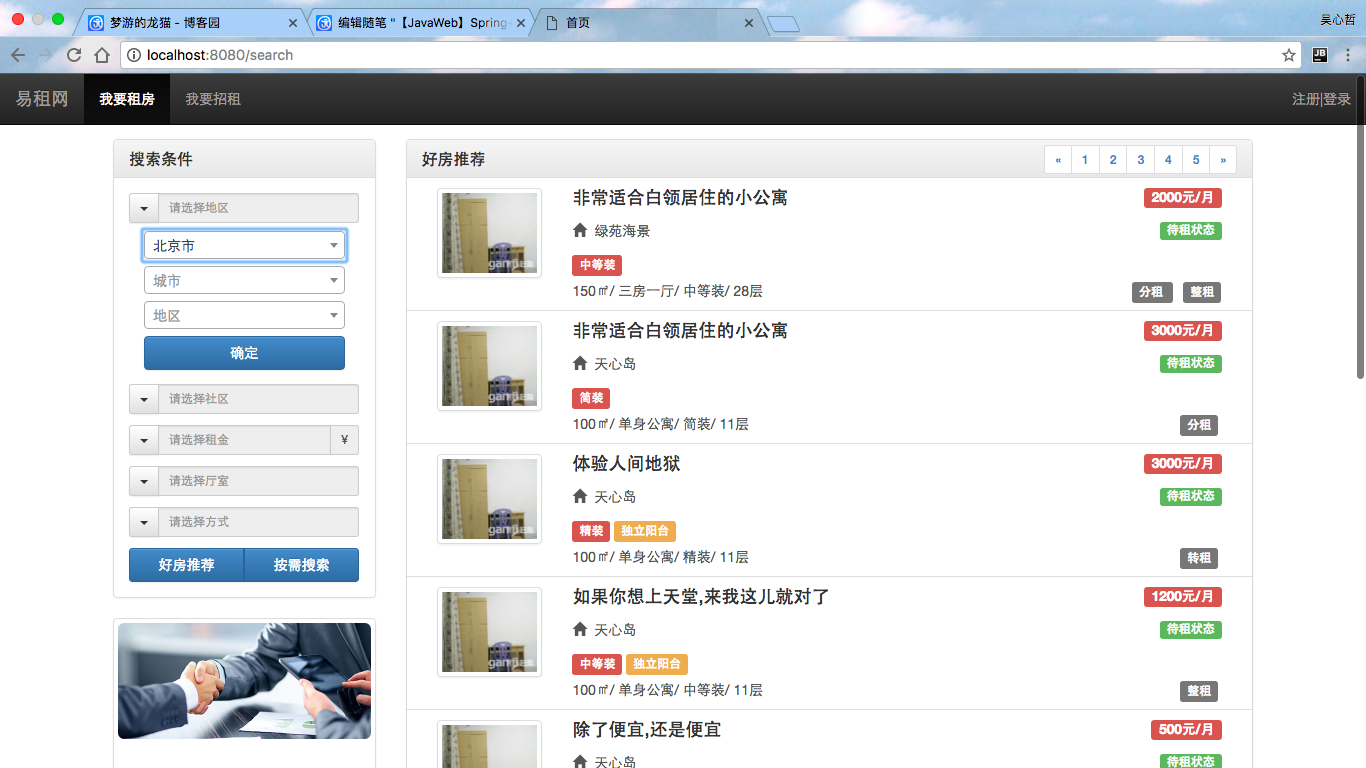Open listing title 体验人间地狱

[x=627, y=464]
